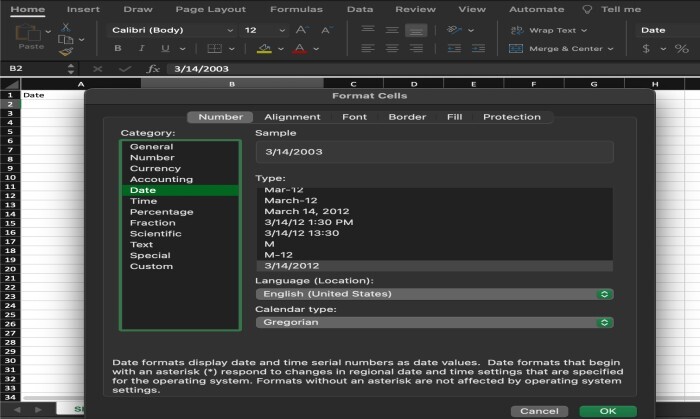700x419 pixels.
Task: Select the Currency category
Action: (x=180, y=169)
